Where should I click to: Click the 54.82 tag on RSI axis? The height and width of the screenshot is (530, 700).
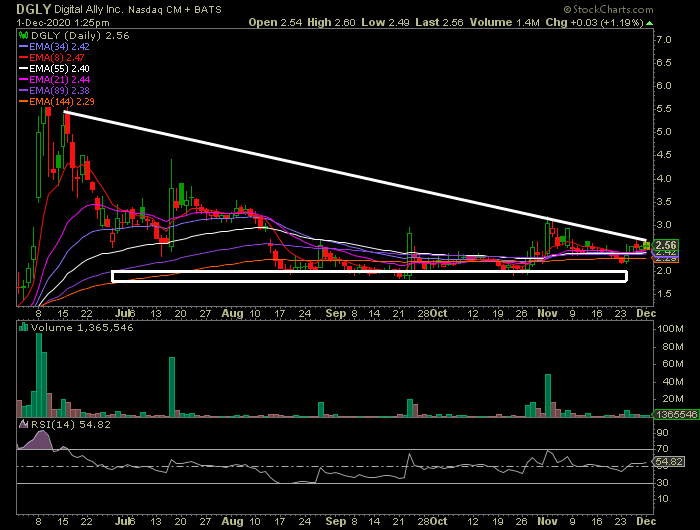668,462
